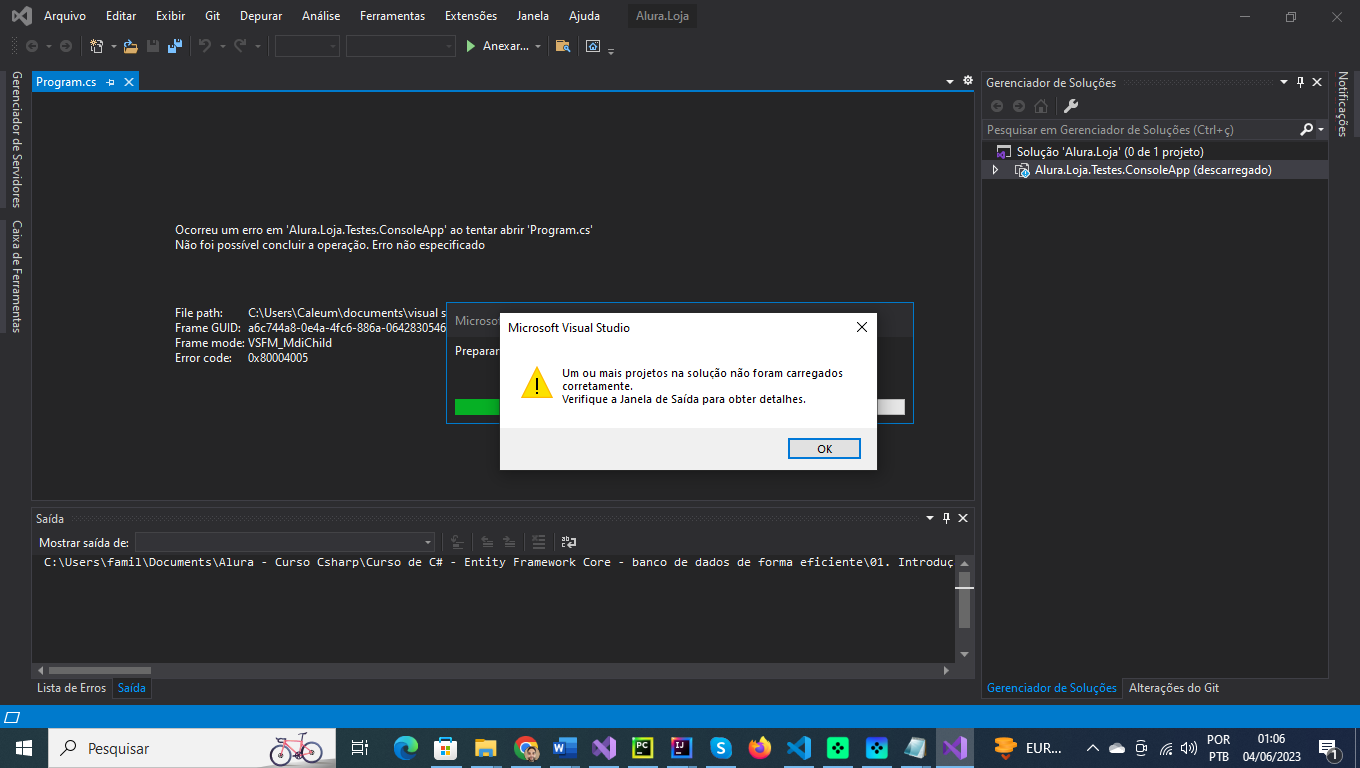1360x768 pixels.
Task: Click the gear icon above the editor
Action: click(x=967, y=81)
